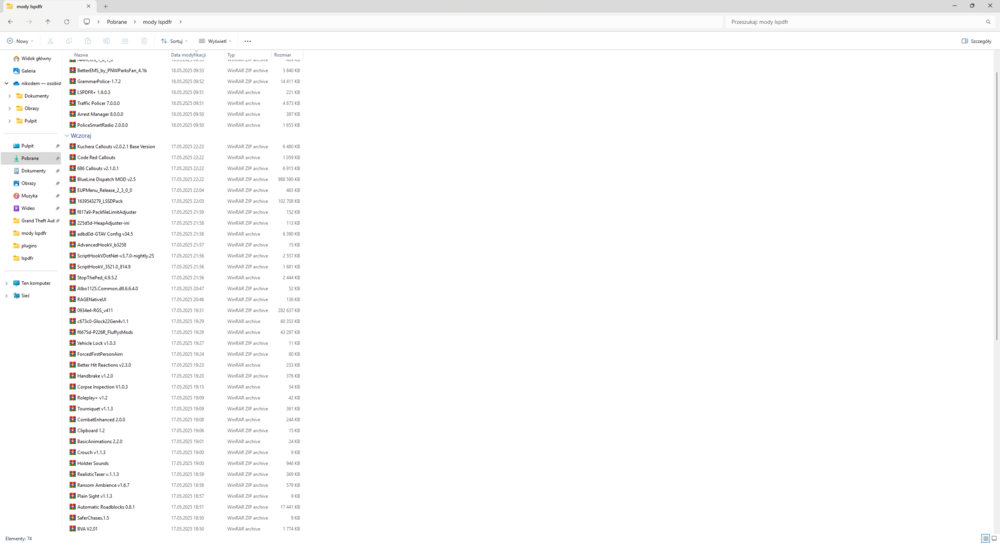Click the pin icon next to Pulpit
This screenshot has height=543, width=1000.
(x=57, y=145)
